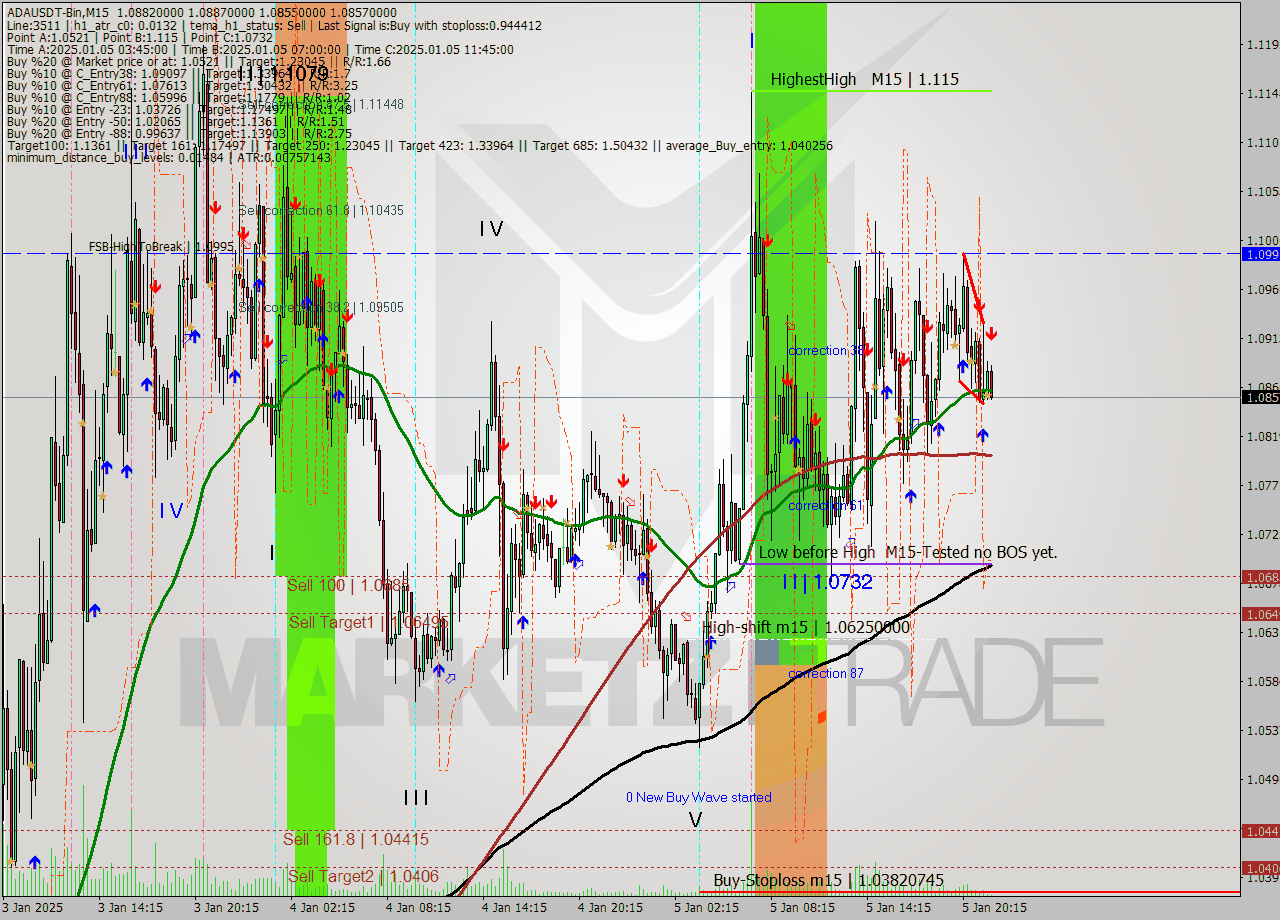Click the 'correction 38' label
The width and height of the screenshot is (1280, 920).
pyautogui.click(x=827, y=350)
